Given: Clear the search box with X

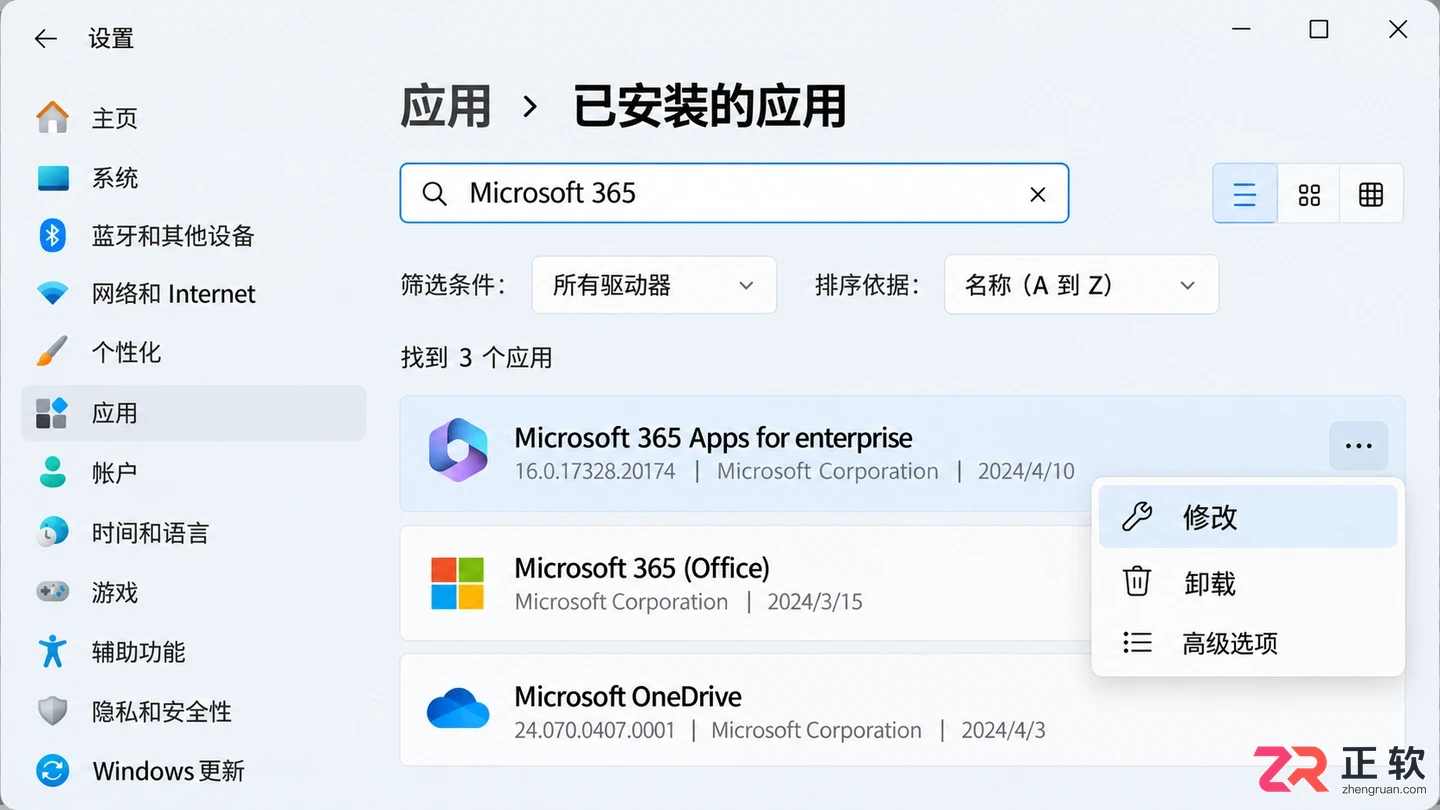Looking at the screenshot, I should click(x=1038, y=194).
